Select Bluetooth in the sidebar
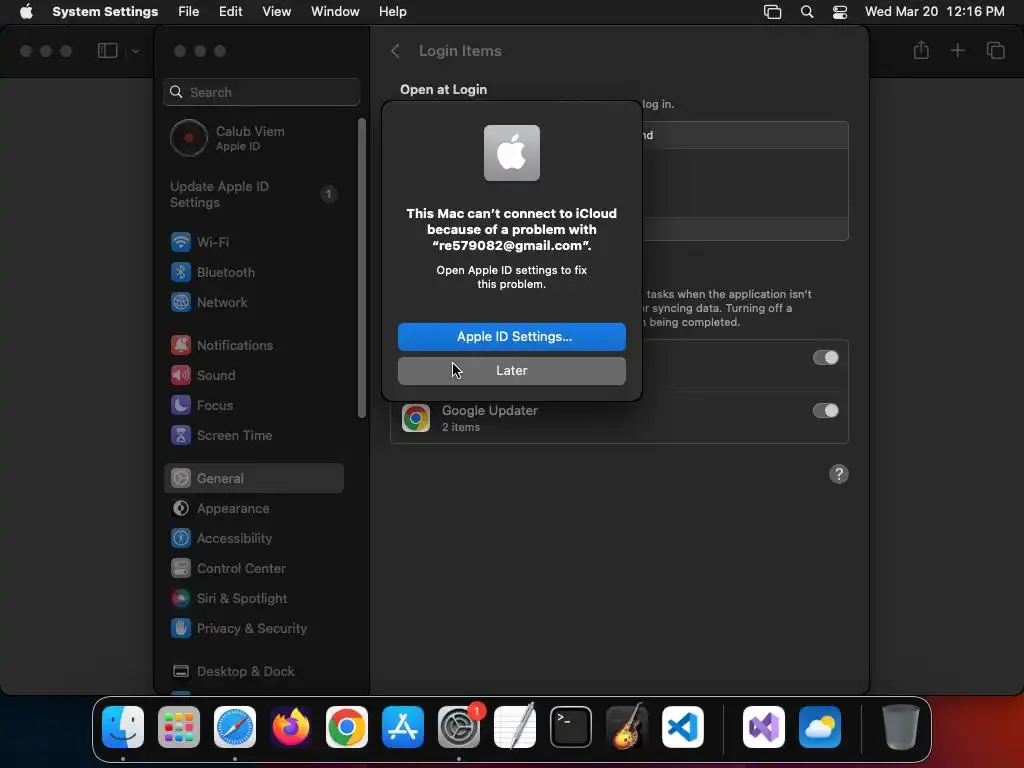 pyautogui.click(x=255, y=272)
